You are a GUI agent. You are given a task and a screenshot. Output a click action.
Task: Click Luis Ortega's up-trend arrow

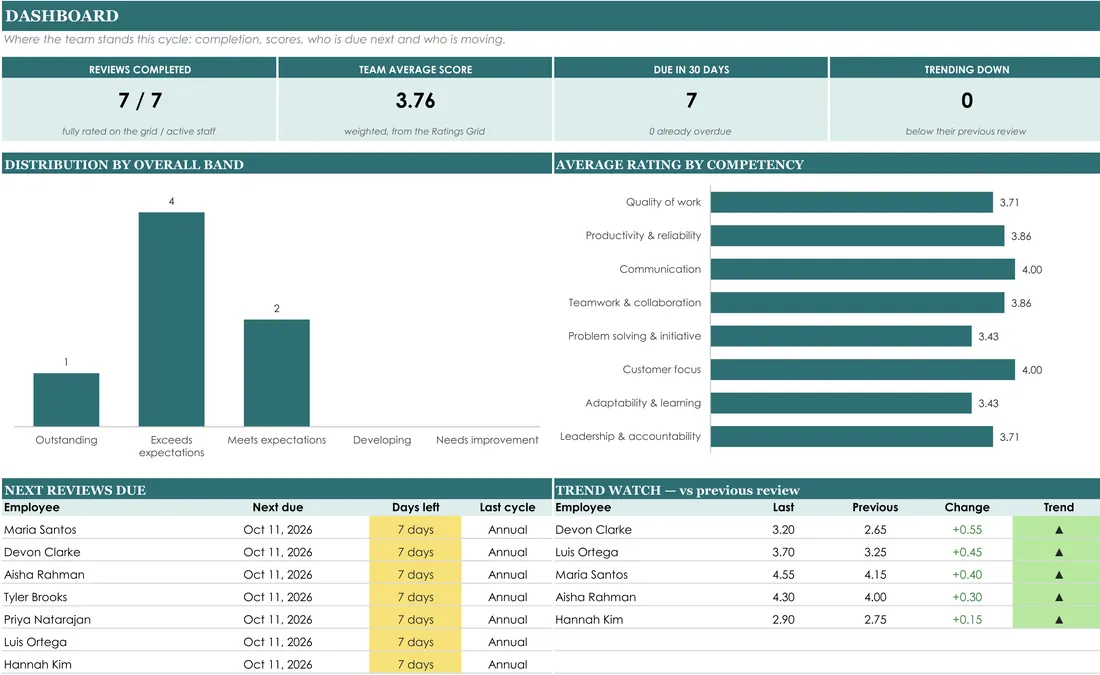tap(1059, 552)
